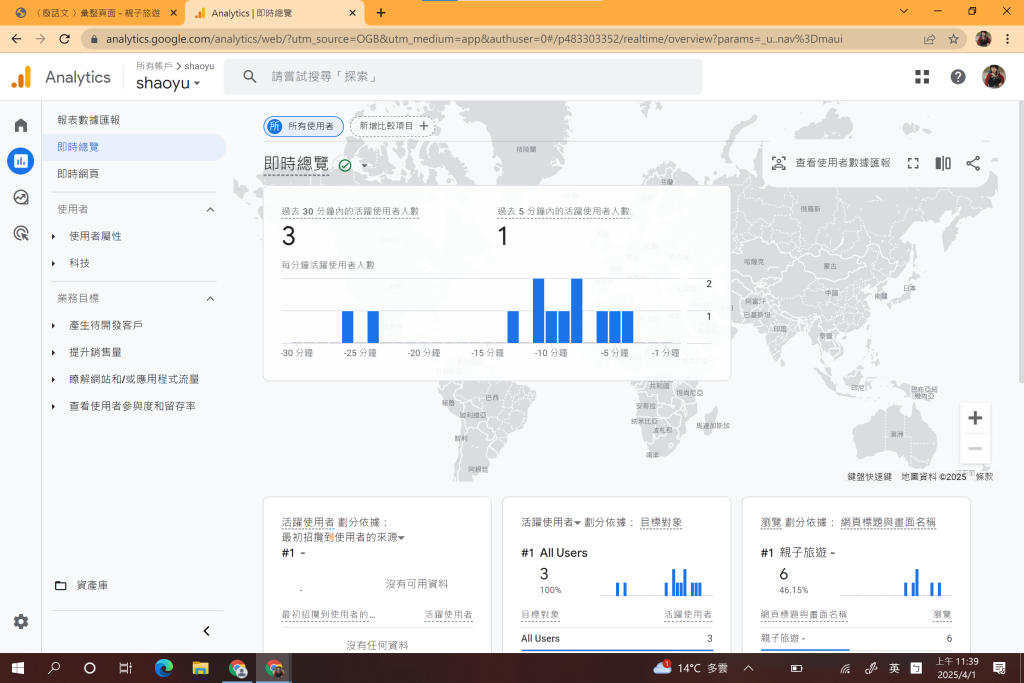
Task: Collapse the 使用者 section
Action: click(210, 209)
